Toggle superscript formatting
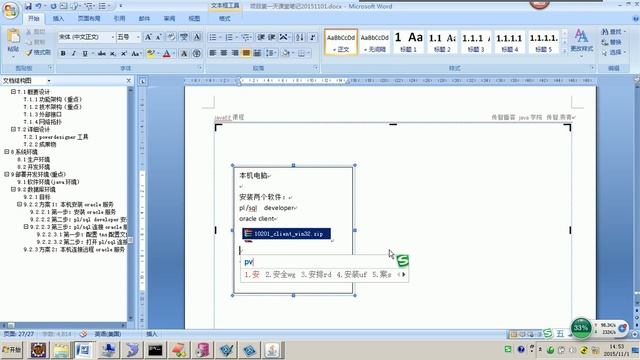Screen dimensions: 640x360 click(x=123, y=53)
